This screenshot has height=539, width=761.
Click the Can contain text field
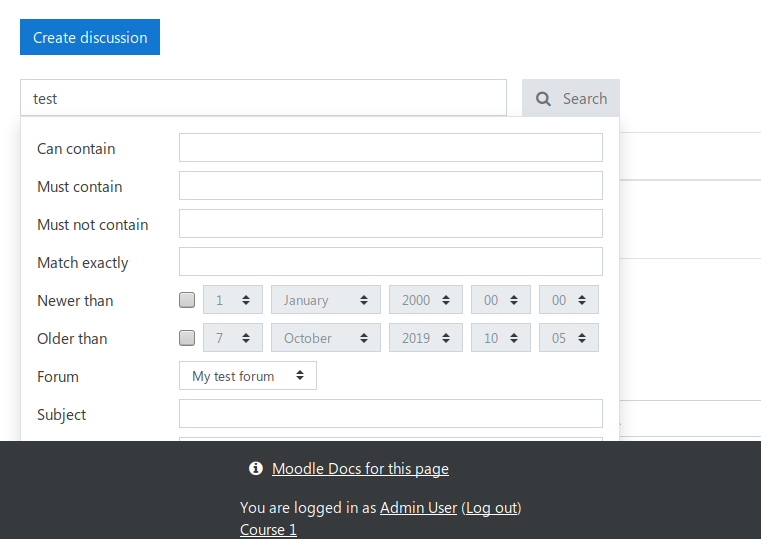click(391, 147)
